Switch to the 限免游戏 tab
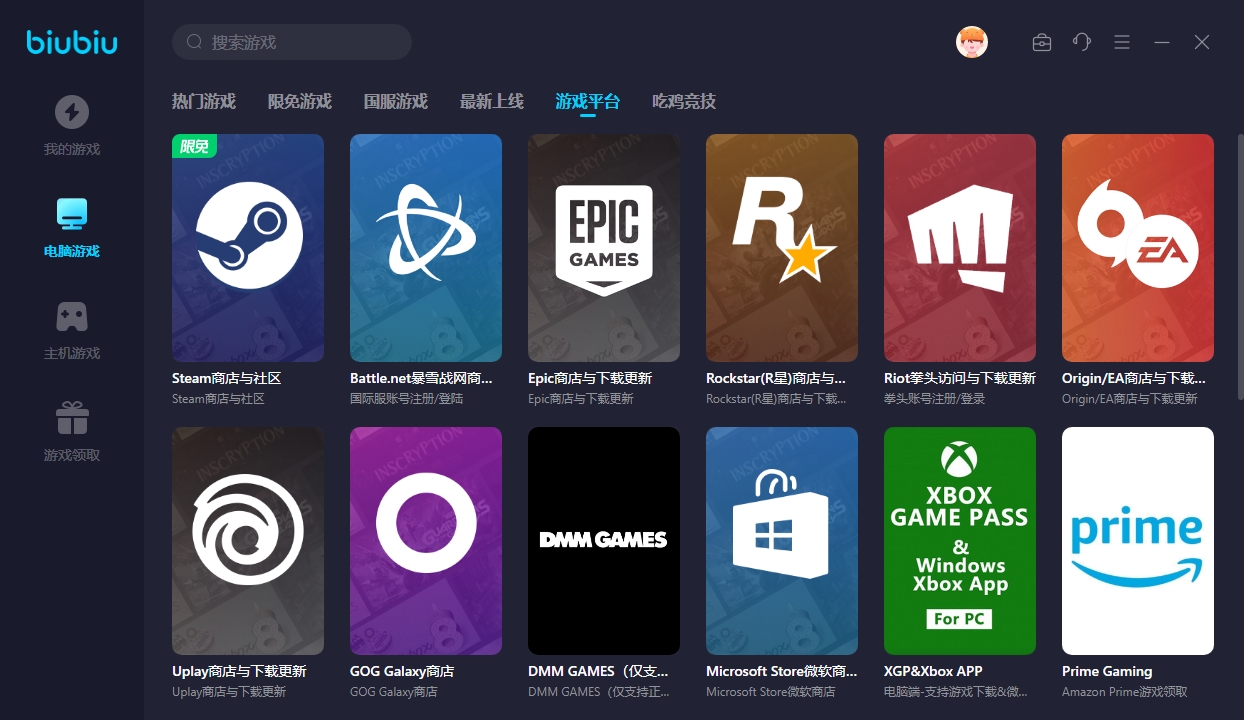This screenshot has height=720, width=1244. (299, 101)
